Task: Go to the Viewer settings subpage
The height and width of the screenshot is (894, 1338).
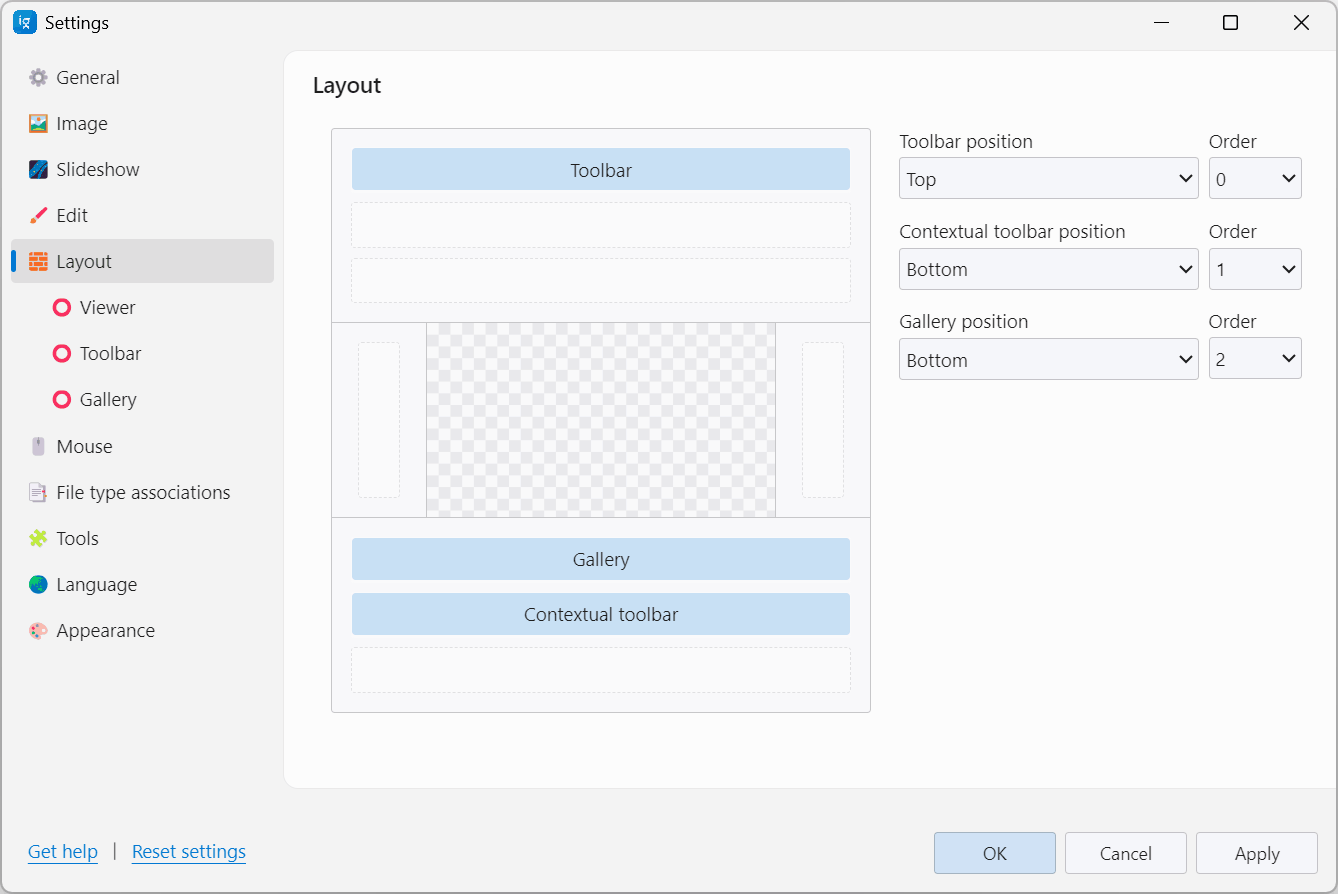Action: tap(107, 308)
